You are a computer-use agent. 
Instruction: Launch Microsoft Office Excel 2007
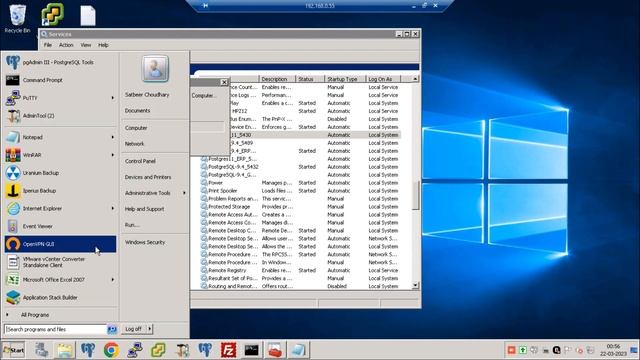(x=60, y=280)
